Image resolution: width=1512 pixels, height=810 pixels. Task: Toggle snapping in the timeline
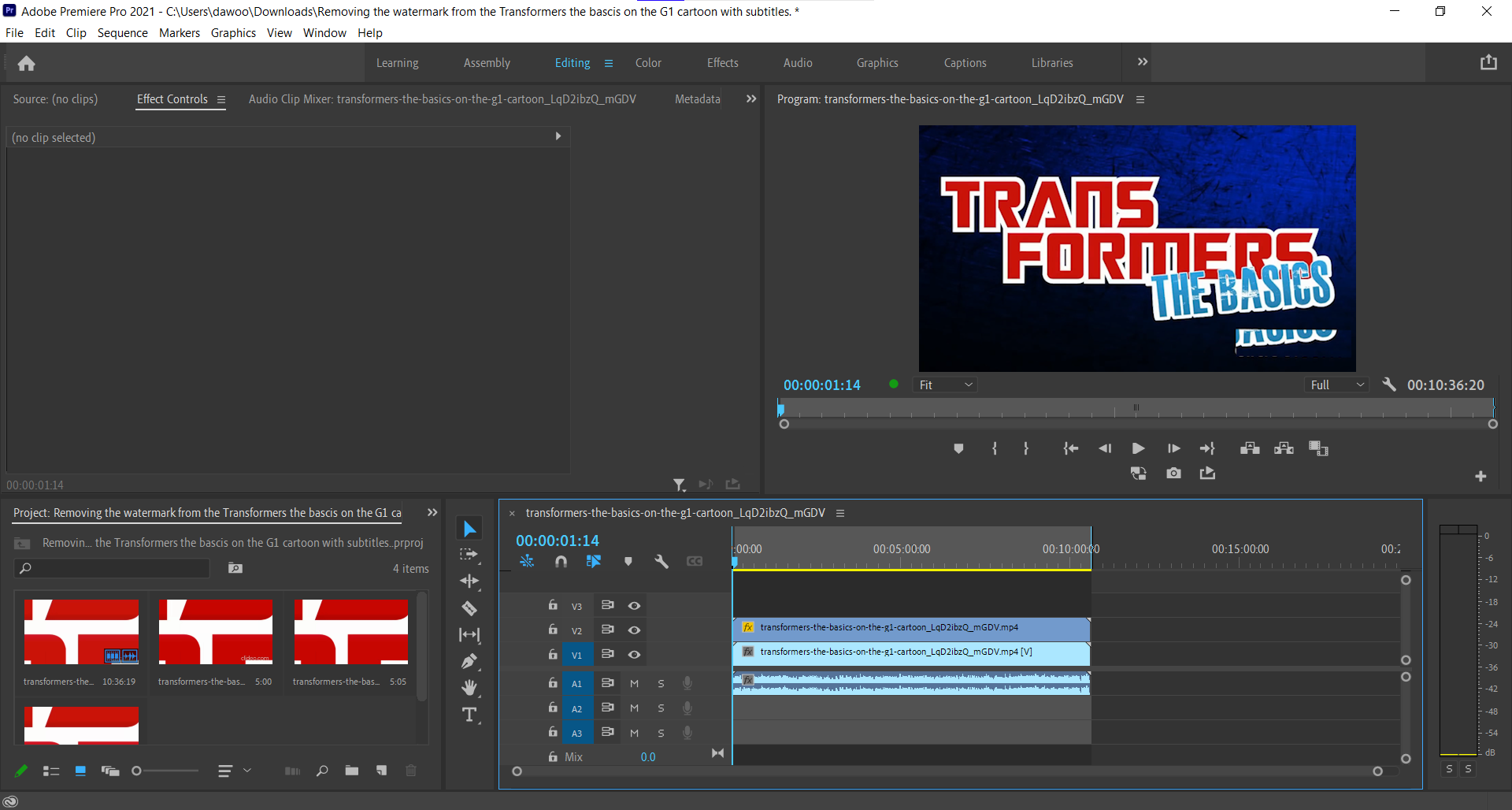[x=561, y=561]
